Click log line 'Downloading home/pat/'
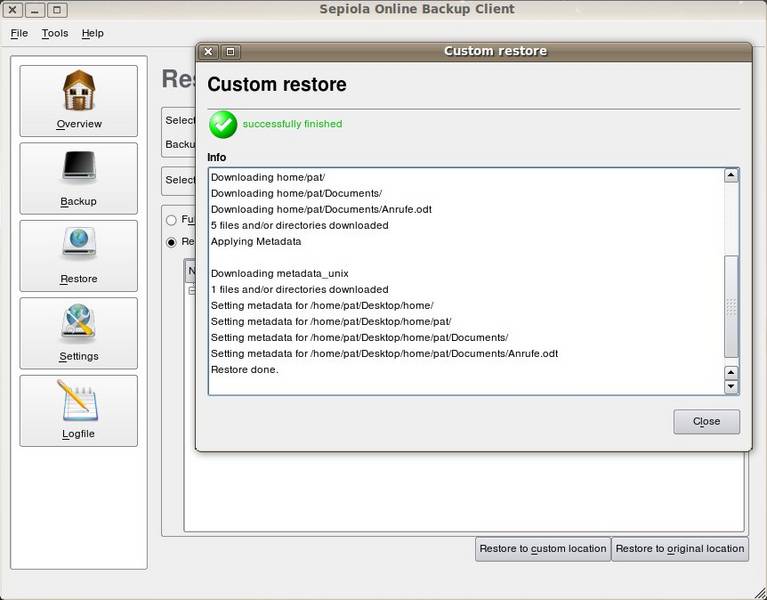This screenshot has width=767, height=600. click(268, 177)
